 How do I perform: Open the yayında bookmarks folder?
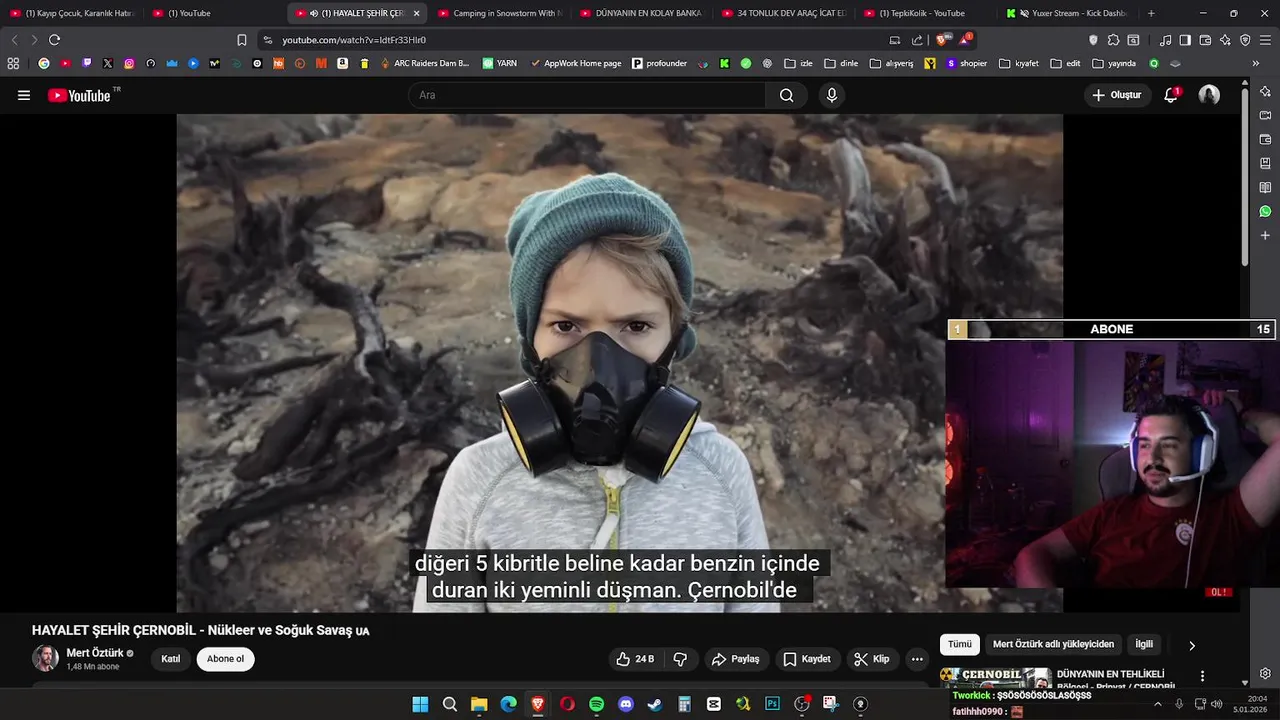pos(1114,63)
